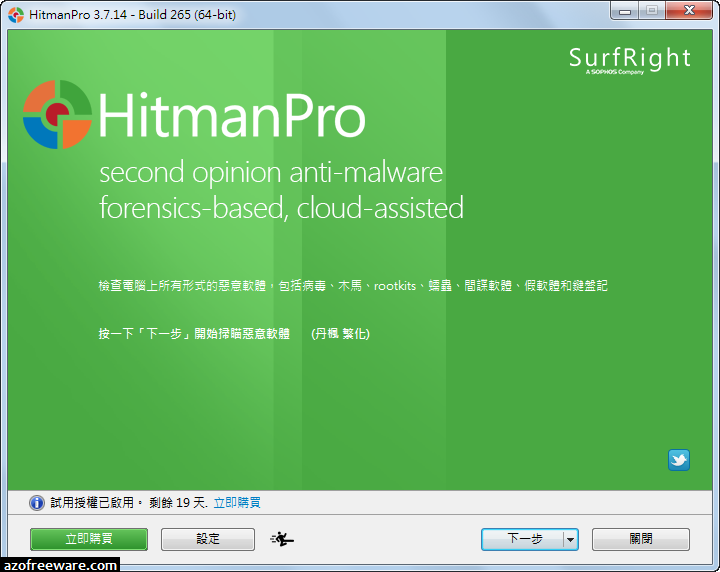Click the title bar HitmanPro app icon
Image resolution: width=720 pixels, height=572 pixels.
[x=16, y=15]
